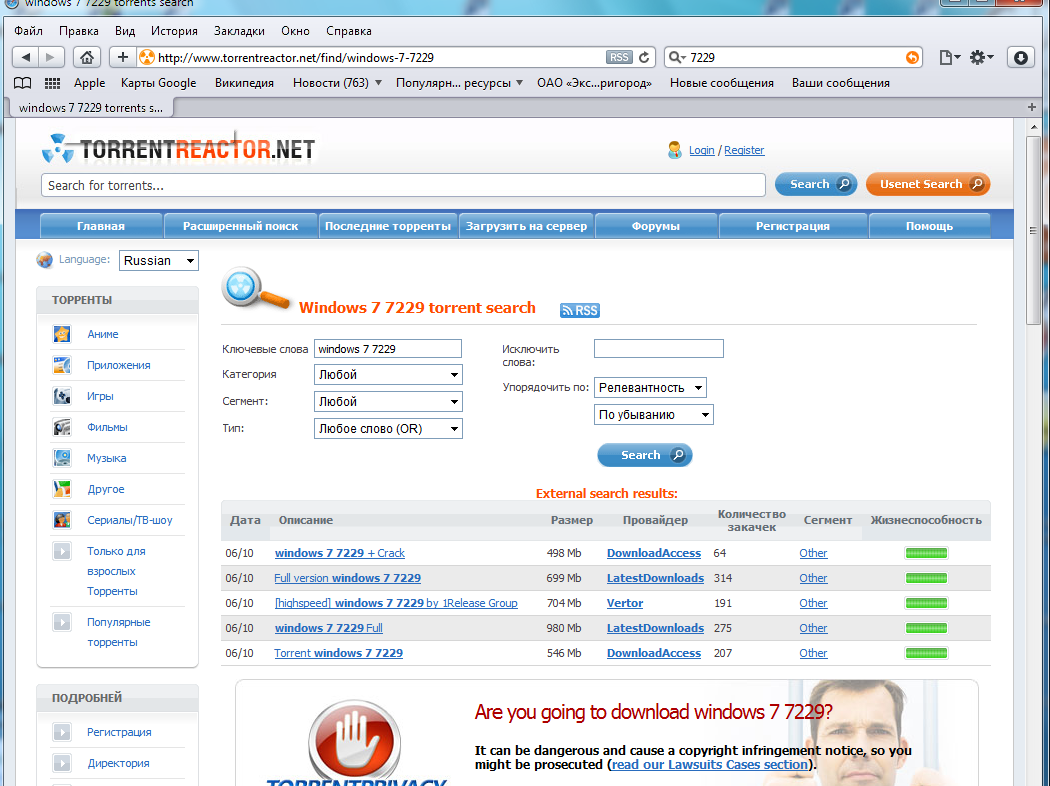Open the Главная navigation tab
Image resolution: width=1050 pixels, height=786 pixels.
[x=101, y=226]
